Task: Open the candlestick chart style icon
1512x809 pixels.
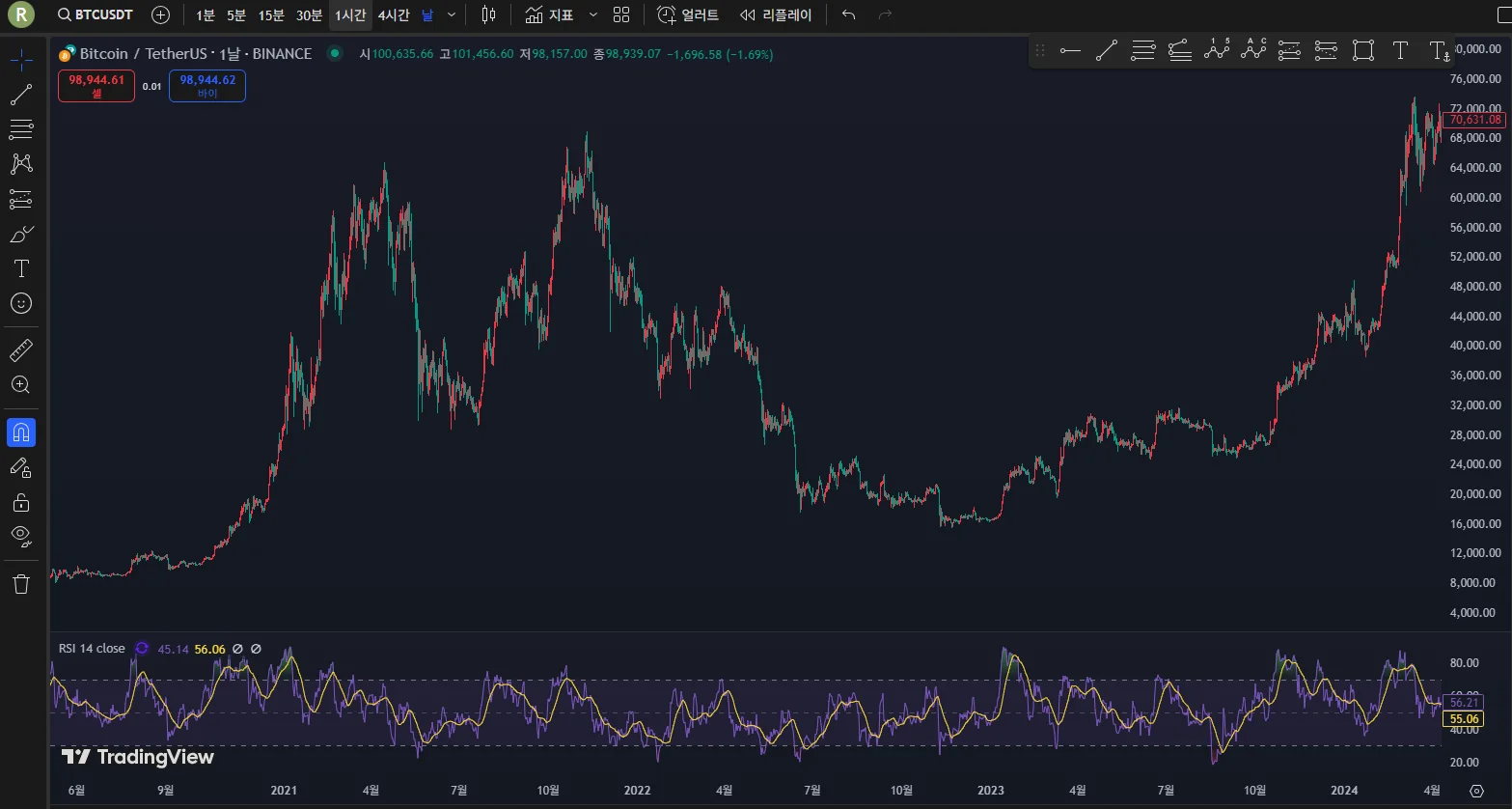Action: [x=489, y=14]
